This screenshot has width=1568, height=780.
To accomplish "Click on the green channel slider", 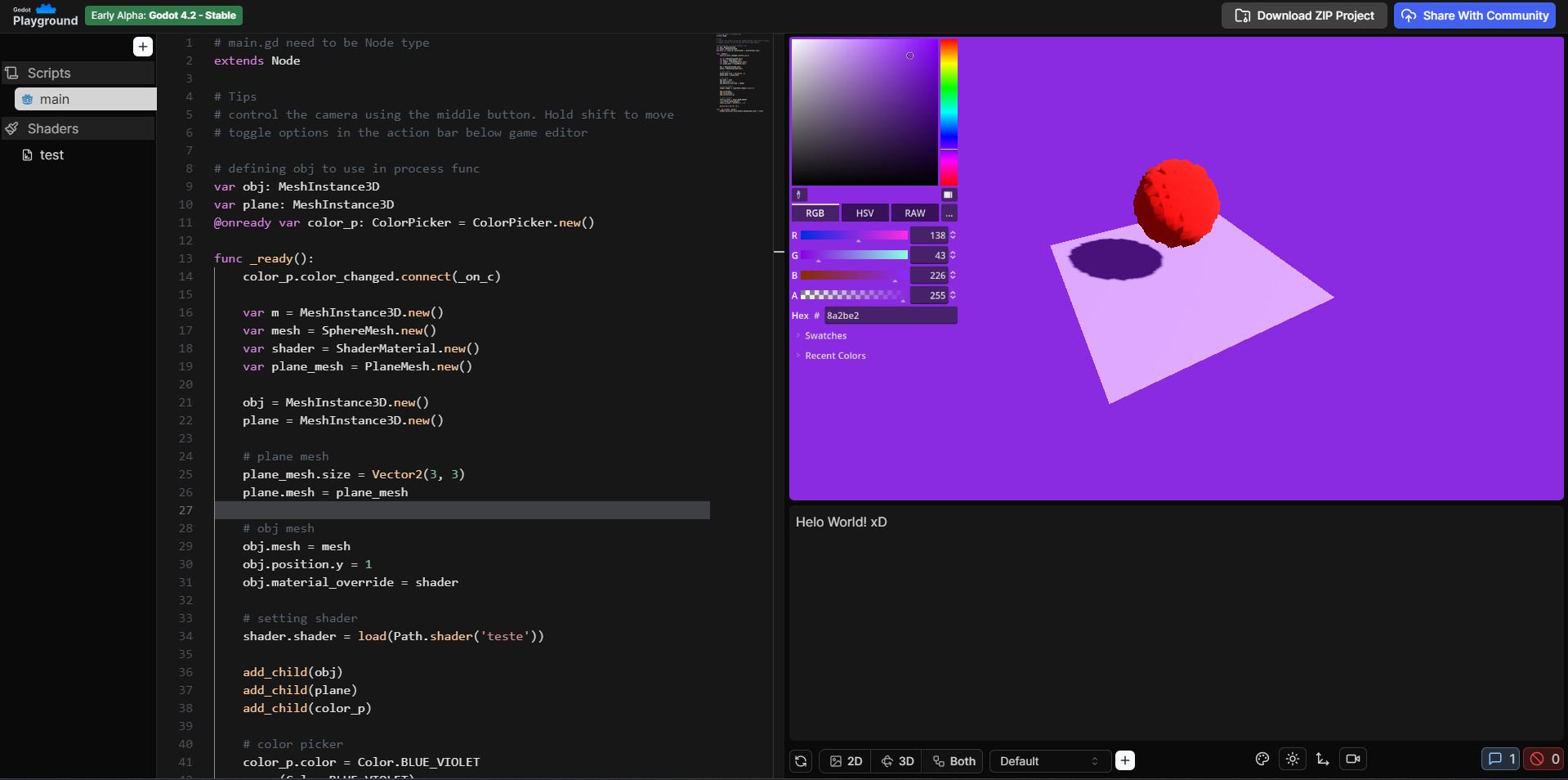I will [x=854, y=255].
